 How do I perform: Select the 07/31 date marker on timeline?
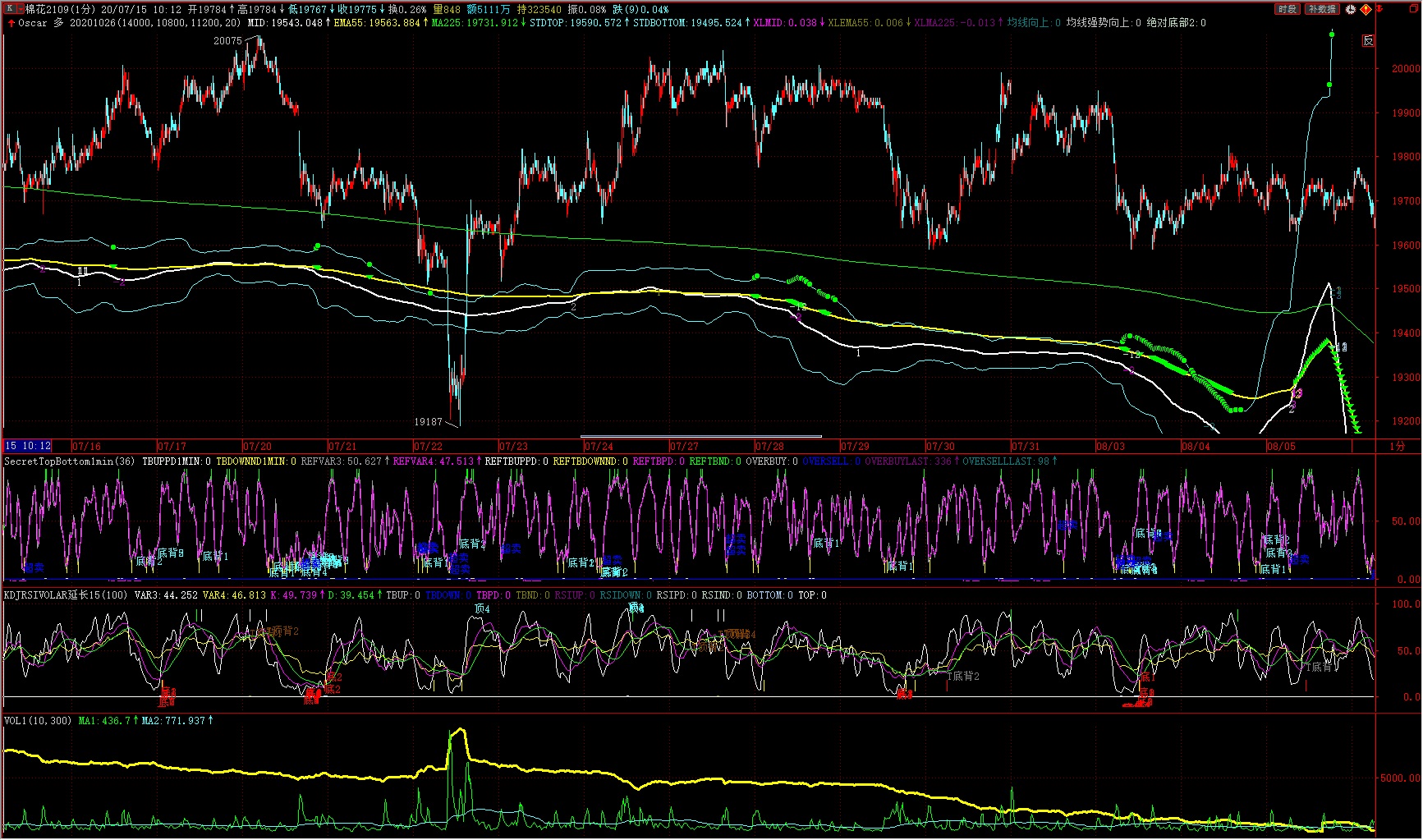1026,447
